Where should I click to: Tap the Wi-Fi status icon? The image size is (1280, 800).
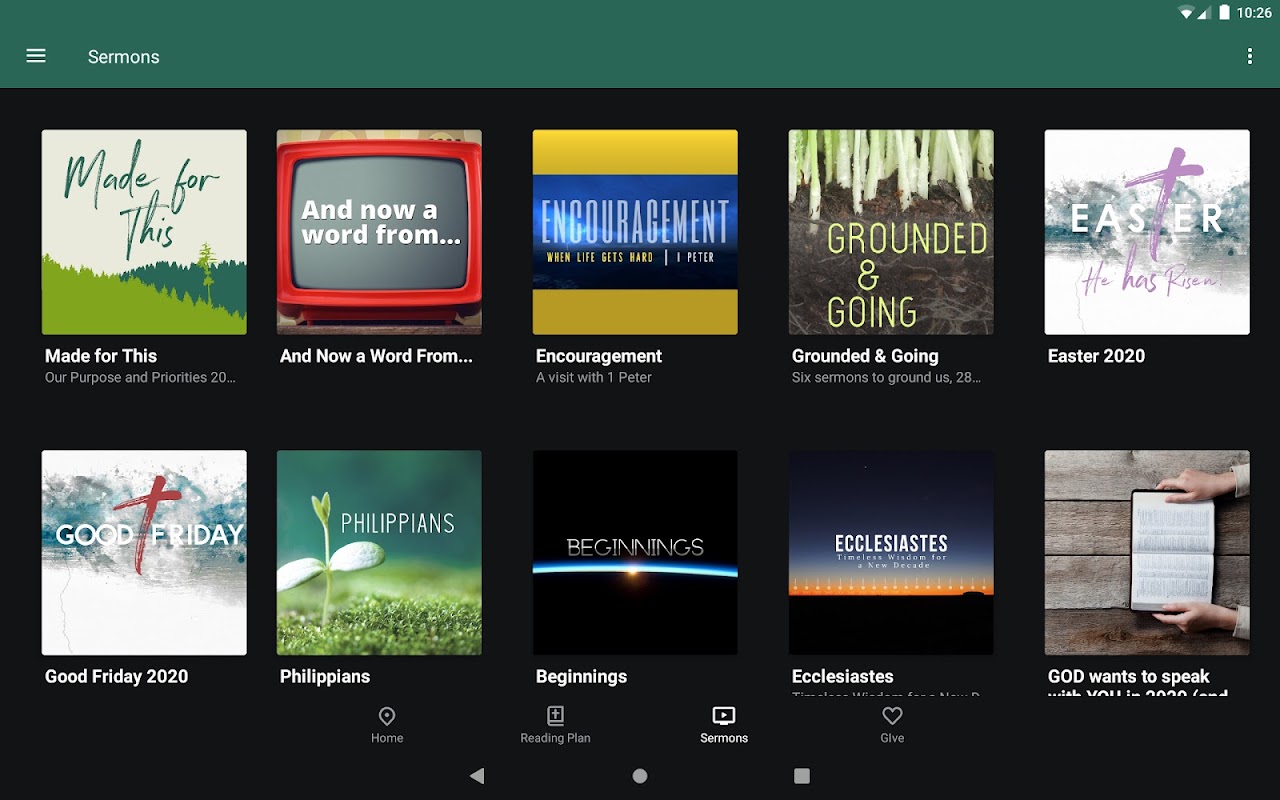tap(1187, 13)
